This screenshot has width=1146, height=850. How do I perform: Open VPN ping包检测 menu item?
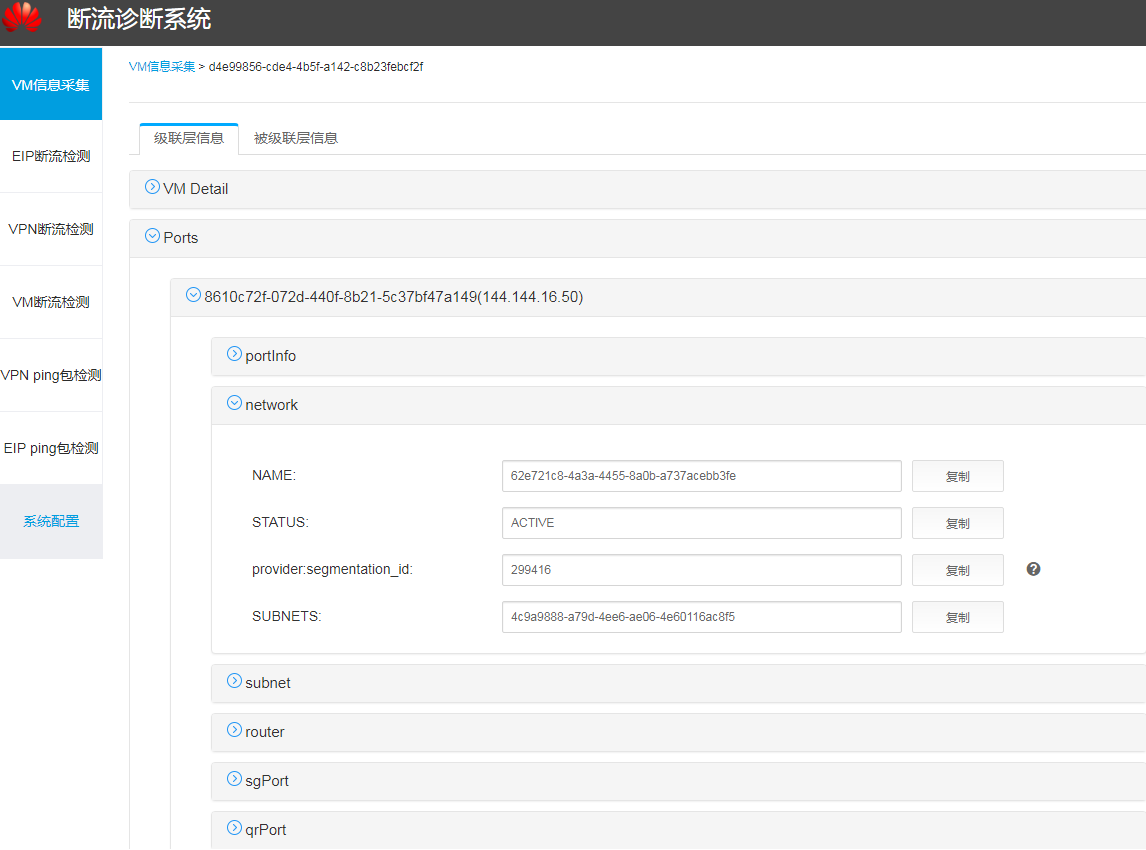pyautogui.click(x=51, y=376)
